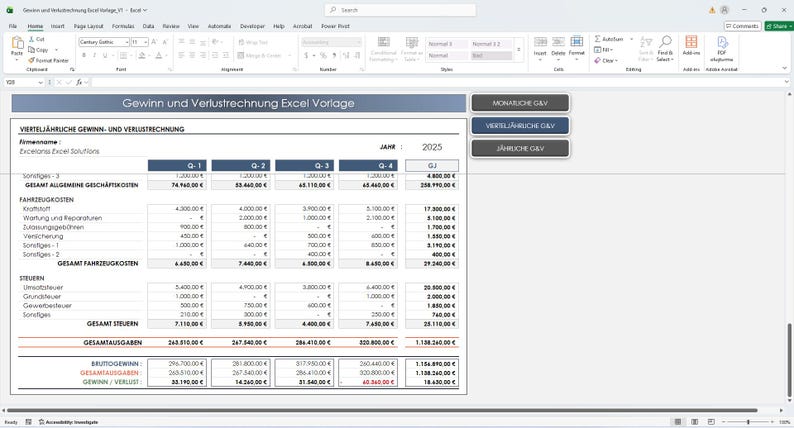This screenshot has height=428, width=794.
Task: Adjust the zoom slider handle
Action: [748, 422]
